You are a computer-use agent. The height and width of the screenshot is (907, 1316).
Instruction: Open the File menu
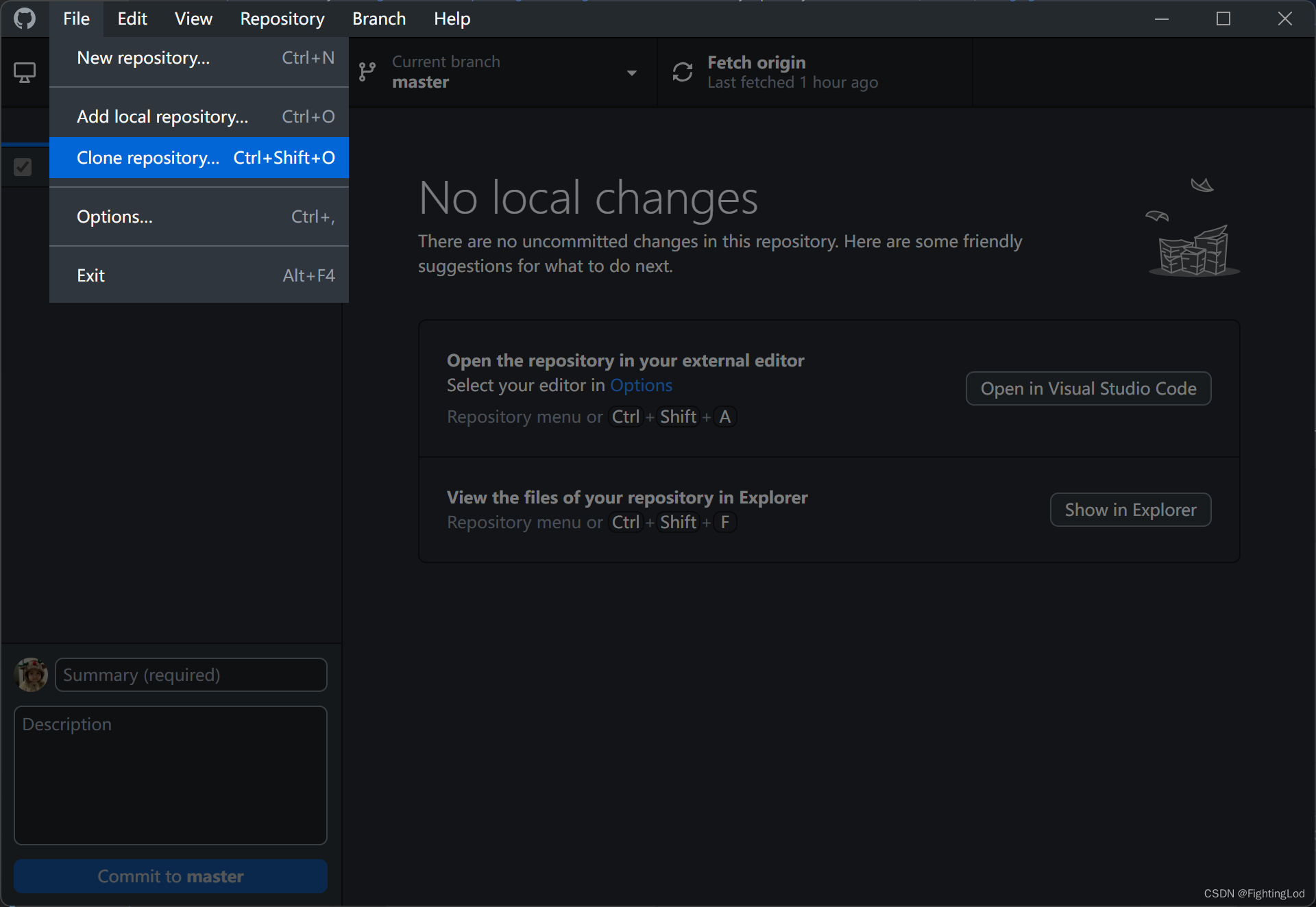(x=76, y=18)
